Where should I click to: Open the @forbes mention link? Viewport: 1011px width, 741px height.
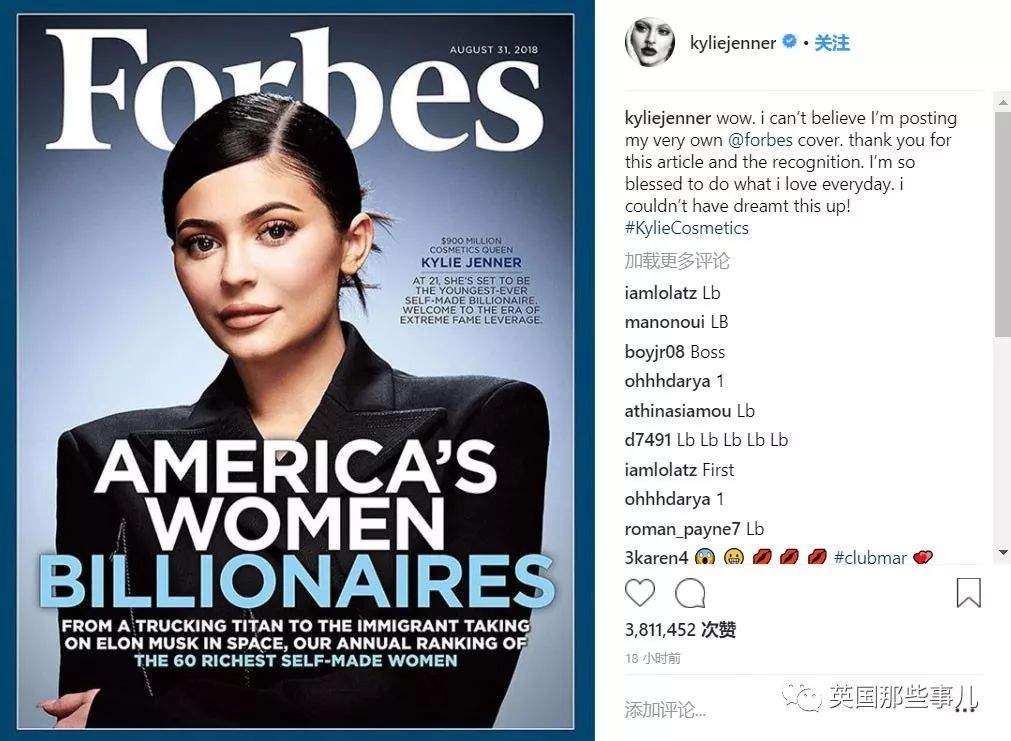click(760, 140)
